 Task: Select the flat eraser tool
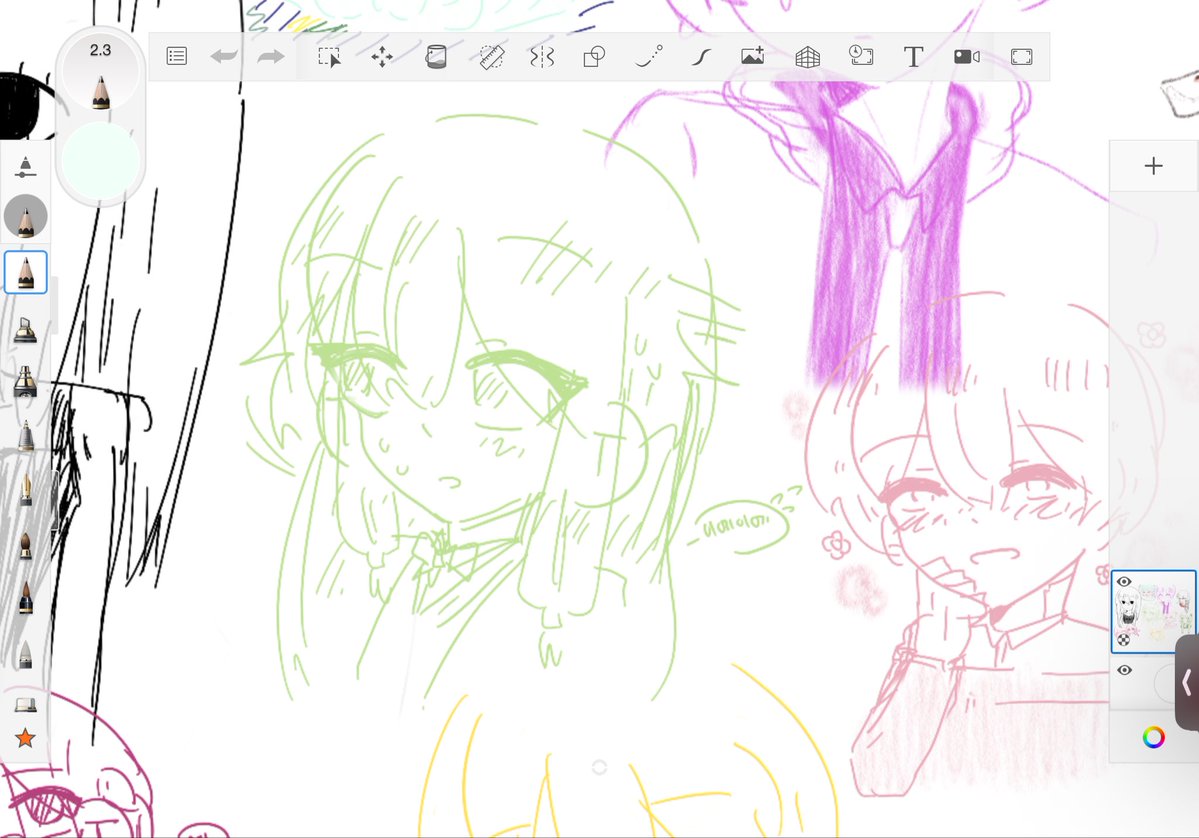click(x=25, y=704)
